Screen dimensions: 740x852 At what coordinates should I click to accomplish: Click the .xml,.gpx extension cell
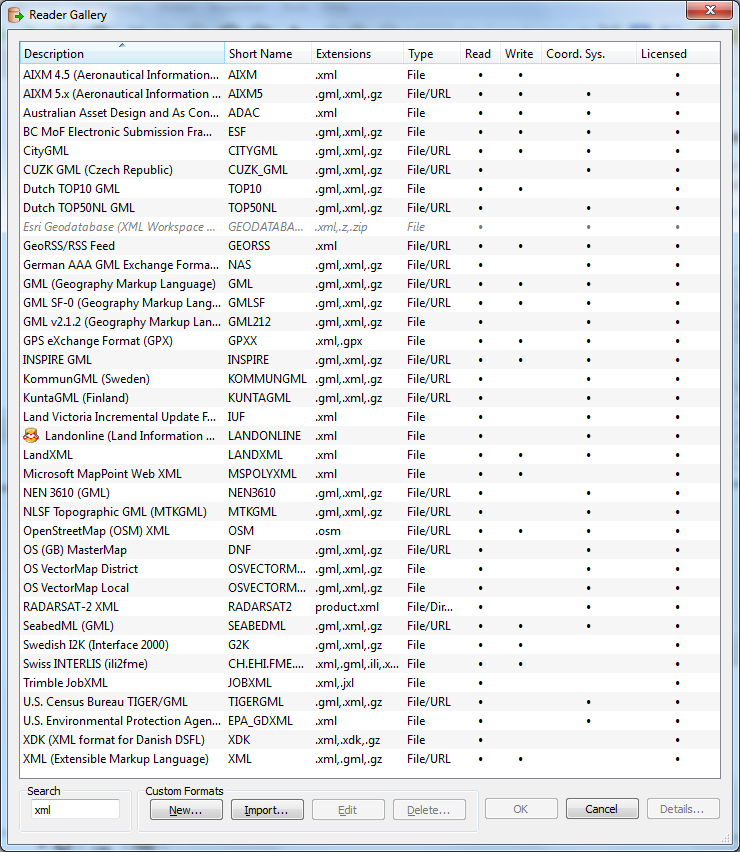[x=338, y=341]
